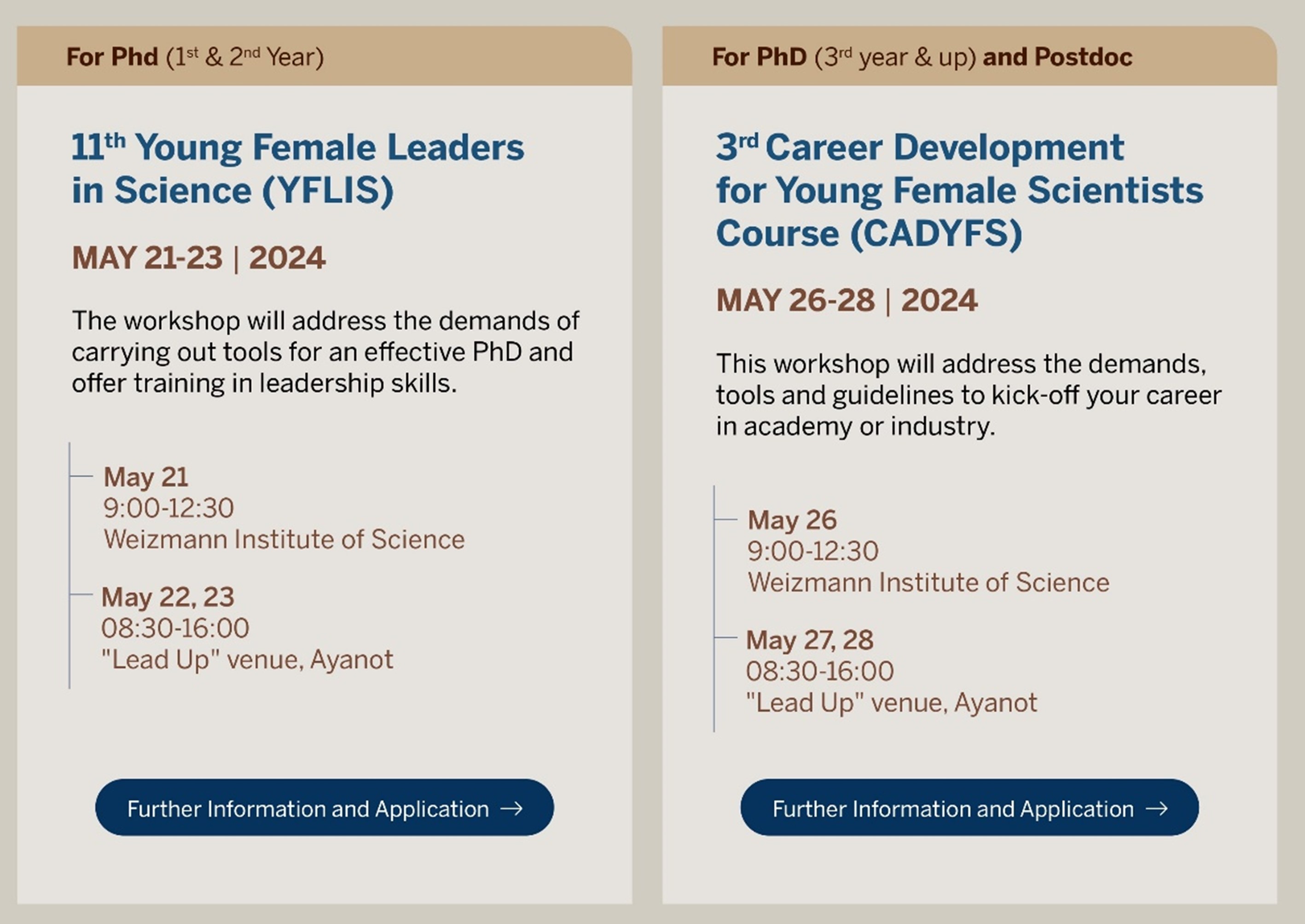Click the arrow icon in the YFLIS application button
Image resolution: width=1305 pixels, height=924 pixels.
511,808
